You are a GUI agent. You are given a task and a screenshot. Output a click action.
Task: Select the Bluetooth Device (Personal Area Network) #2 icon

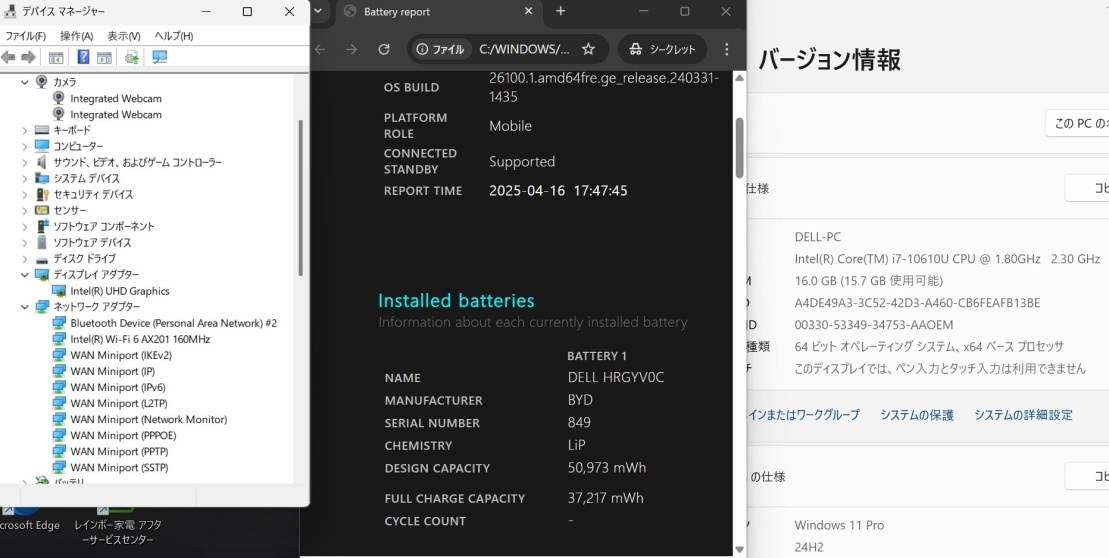pos(59,323)
